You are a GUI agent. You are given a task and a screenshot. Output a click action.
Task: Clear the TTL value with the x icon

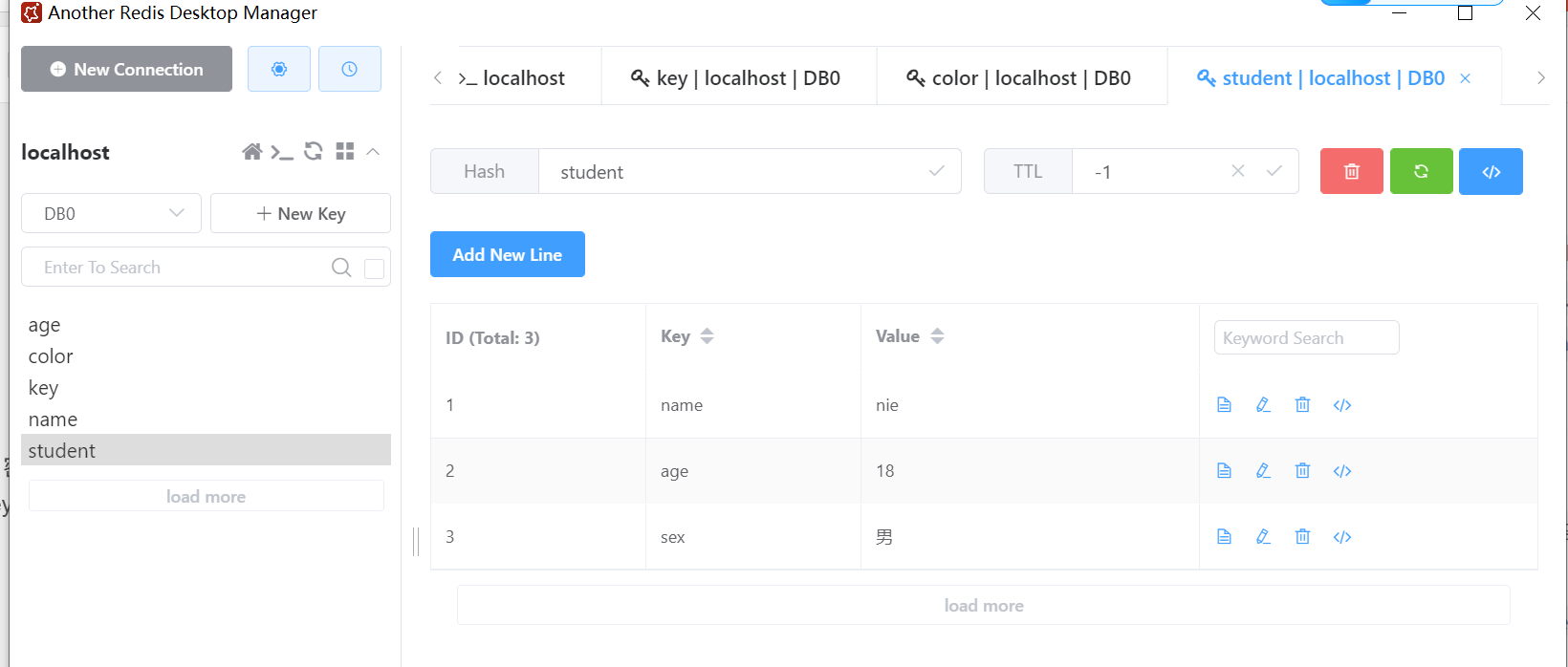coord(1238,170)
